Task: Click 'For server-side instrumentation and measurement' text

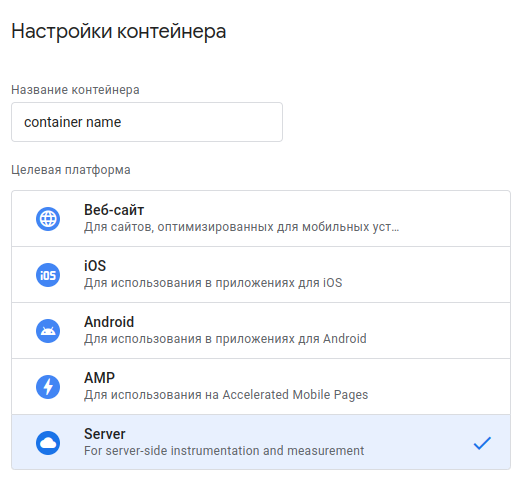Action: coord(224,451)
